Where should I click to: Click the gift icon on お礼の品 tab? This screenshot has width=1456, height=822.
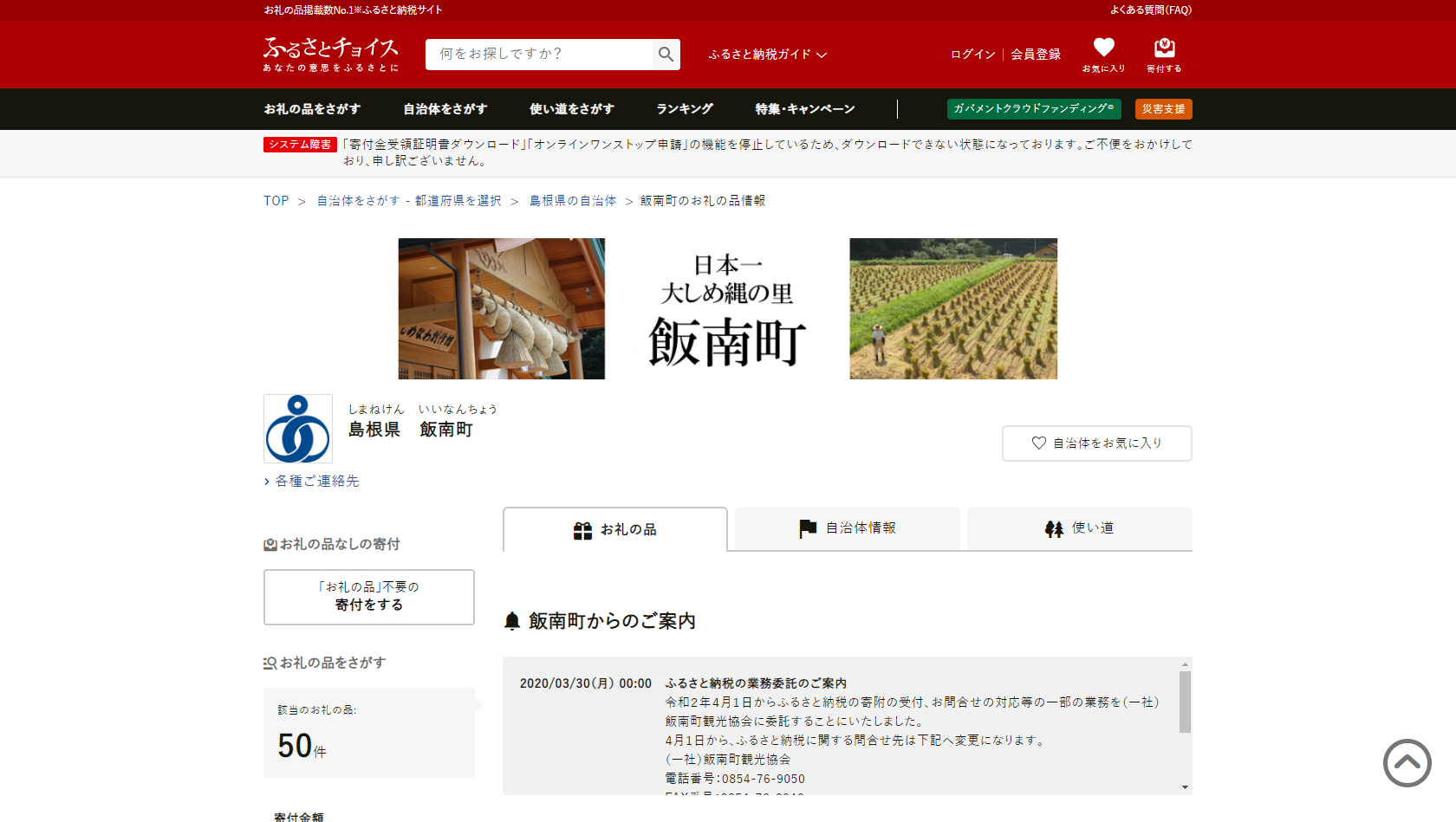(x=582, y=530)
